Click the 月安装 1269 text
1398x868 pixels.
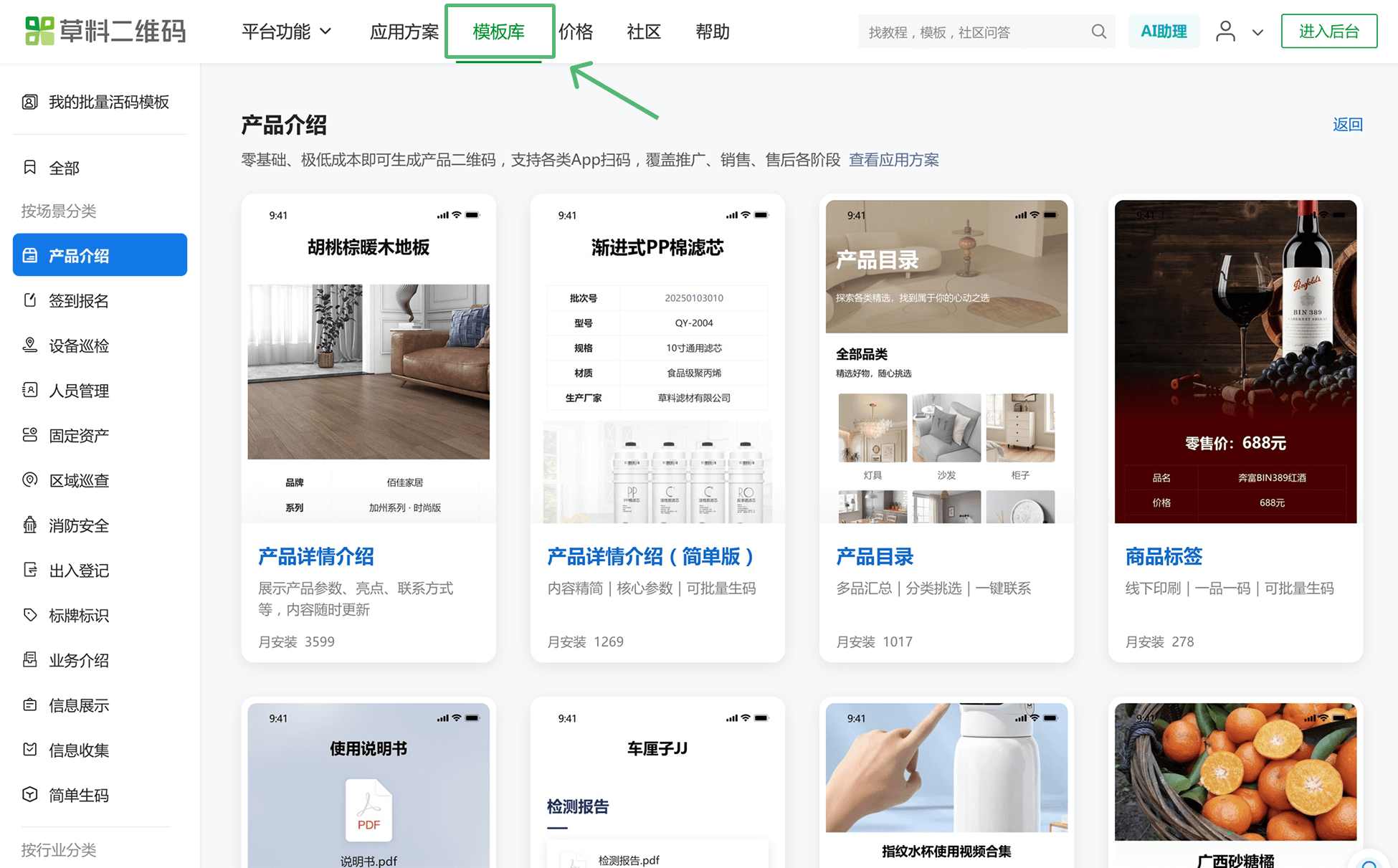(585, 642)
